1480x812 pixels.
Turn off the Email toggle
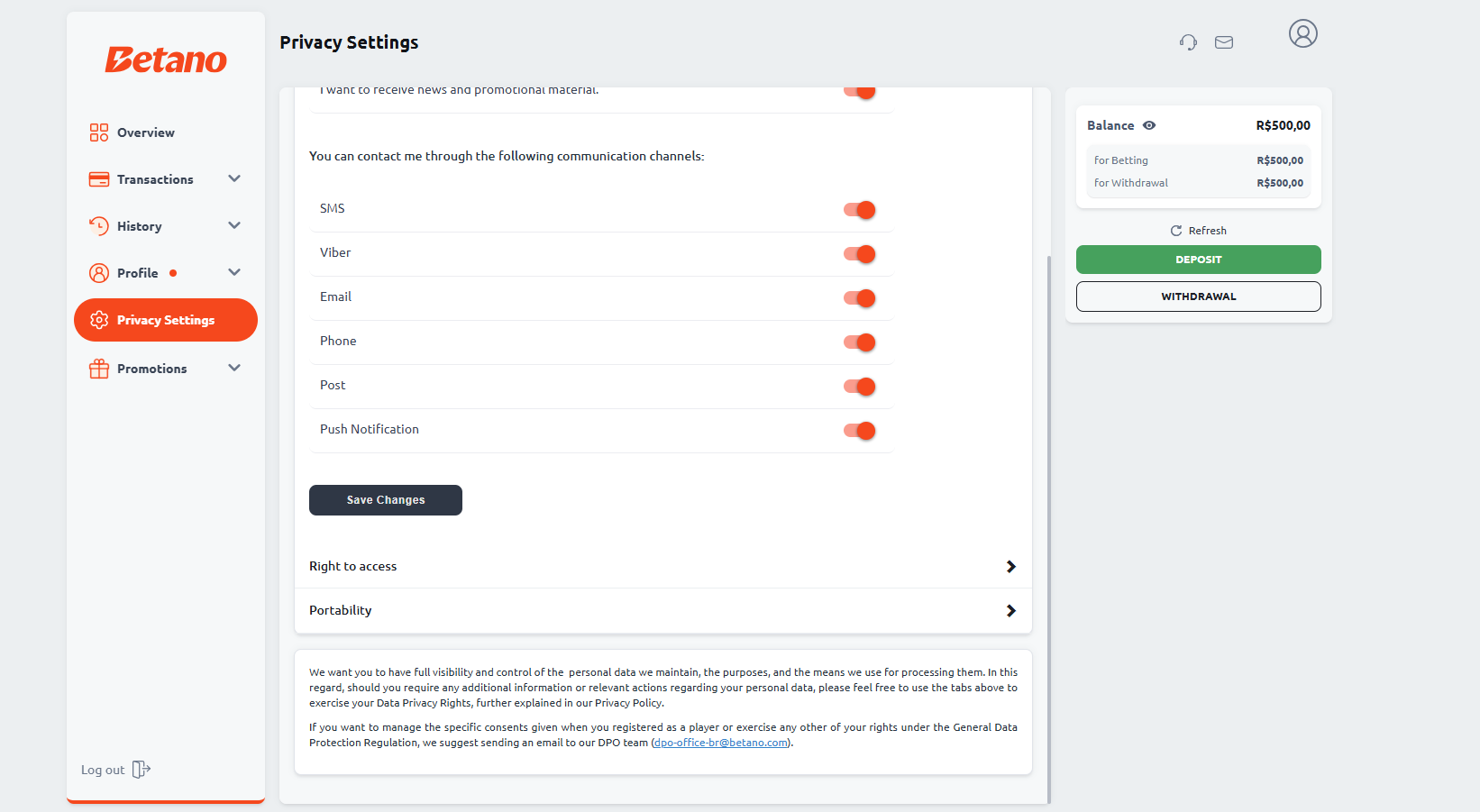859,298
